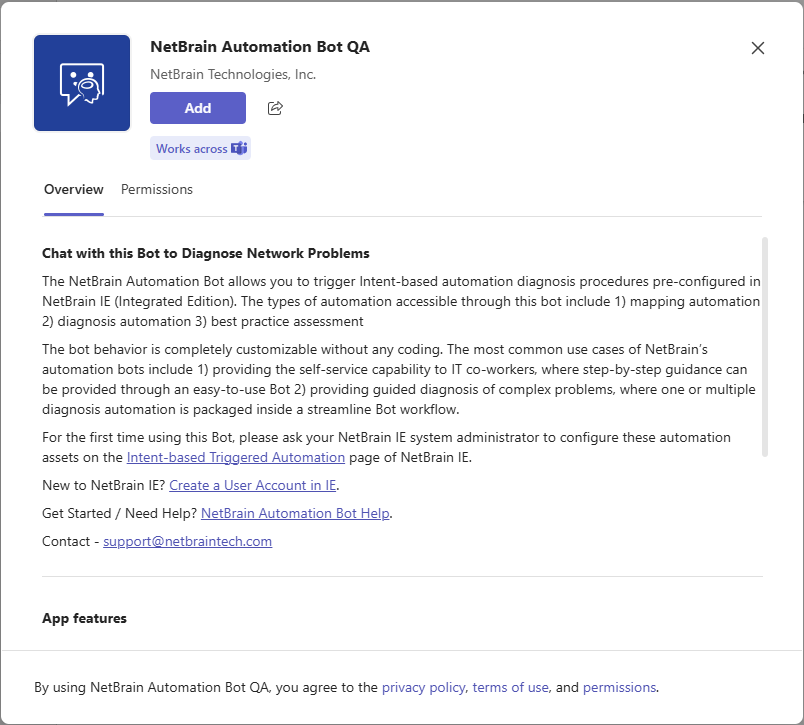This screenshot has height=725, width=804.
Task: Click the NetBrain bot logo icon
Action: (x=82, y=83)
